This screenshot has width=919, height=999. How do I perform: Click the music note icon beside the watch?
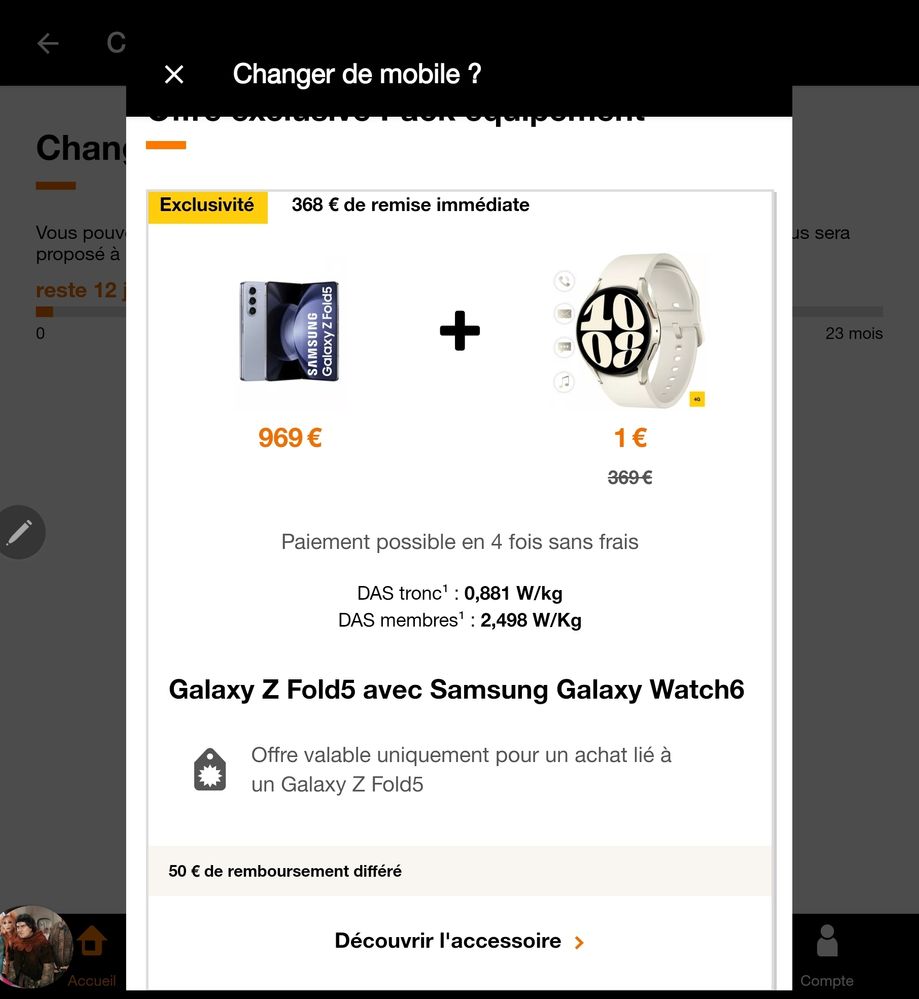tap(565, 381)
